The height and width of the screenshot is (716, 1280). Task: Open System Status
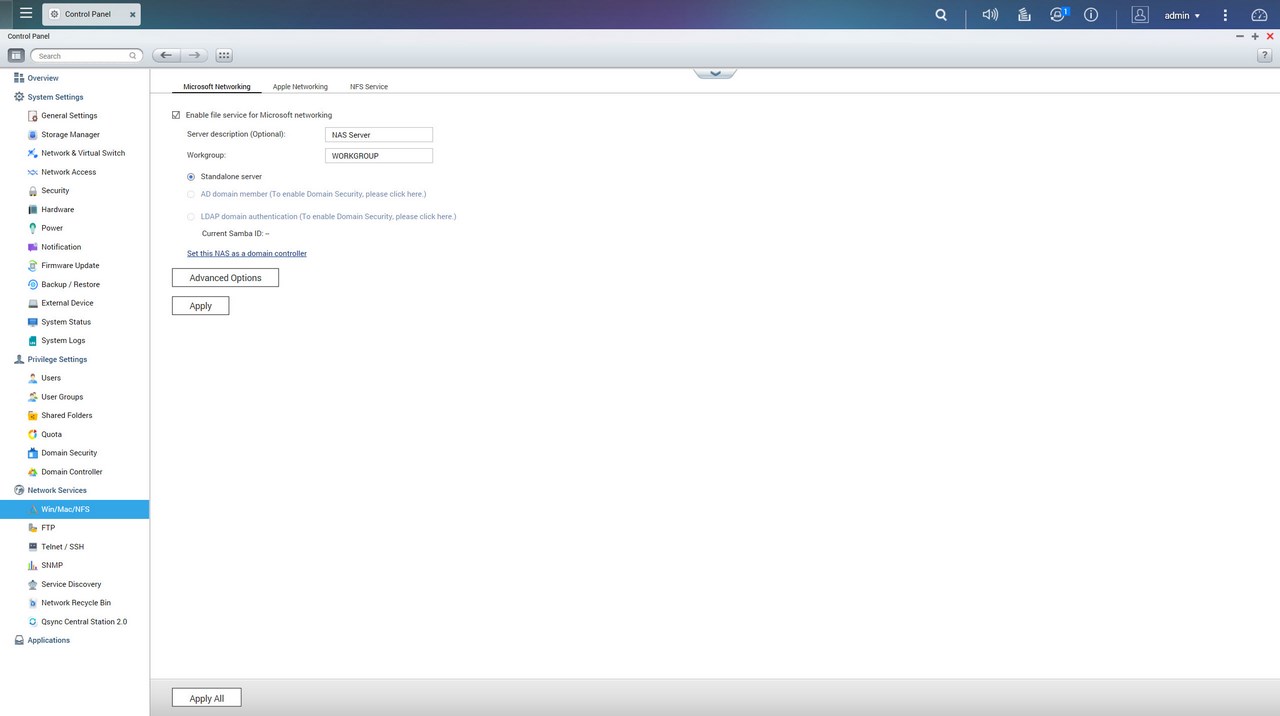click(66, 322)
